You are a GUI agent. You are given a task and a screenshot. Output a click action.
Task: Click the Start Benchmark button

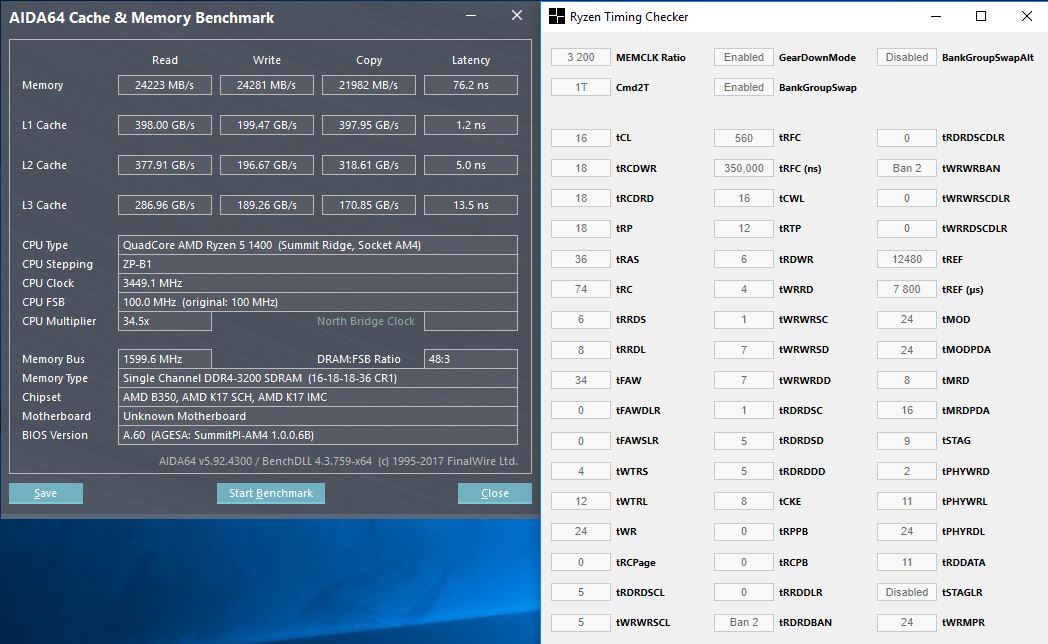(271, 493)
